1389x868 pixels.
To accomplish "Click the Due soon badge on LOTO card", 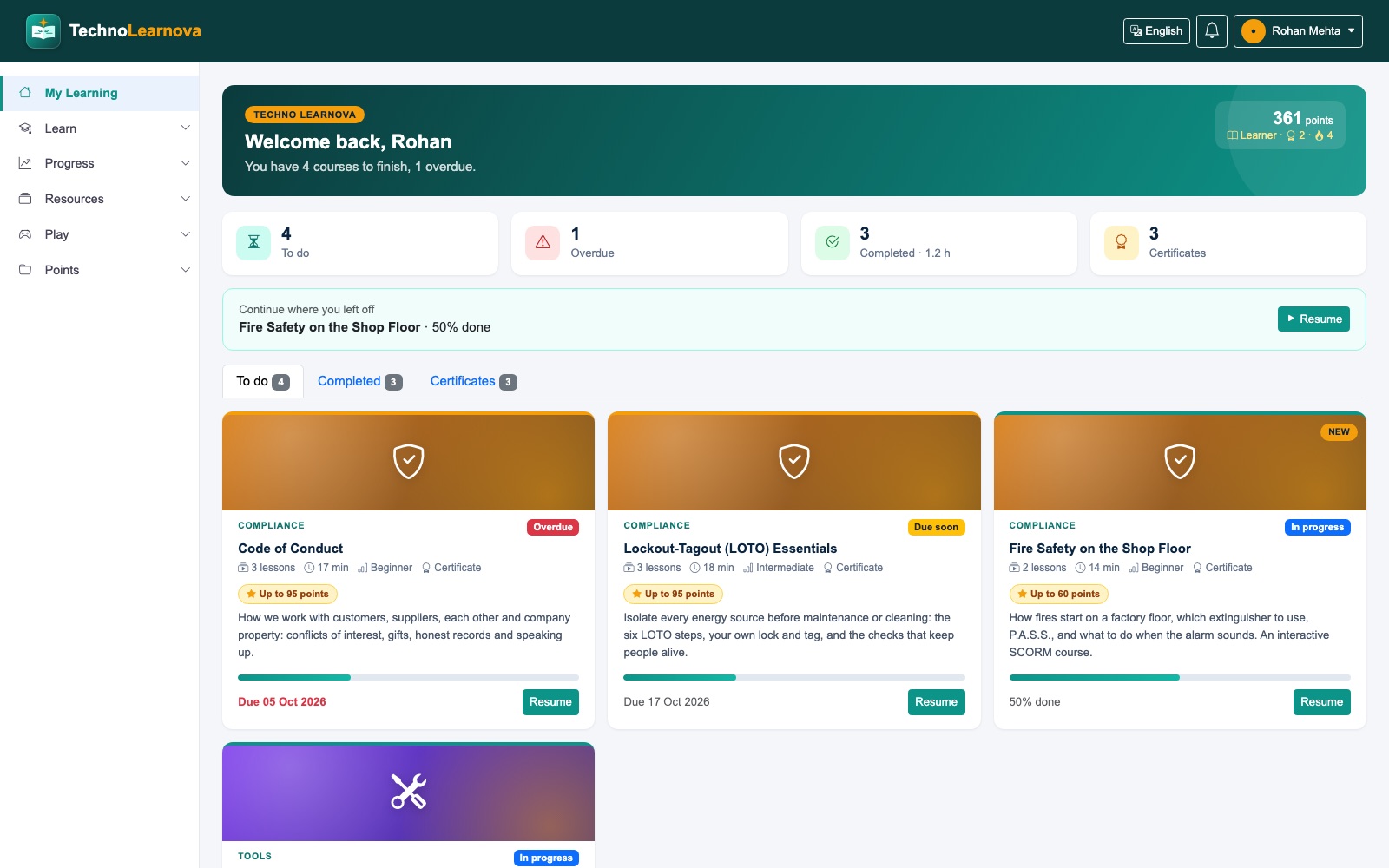I will click(936, 527).
